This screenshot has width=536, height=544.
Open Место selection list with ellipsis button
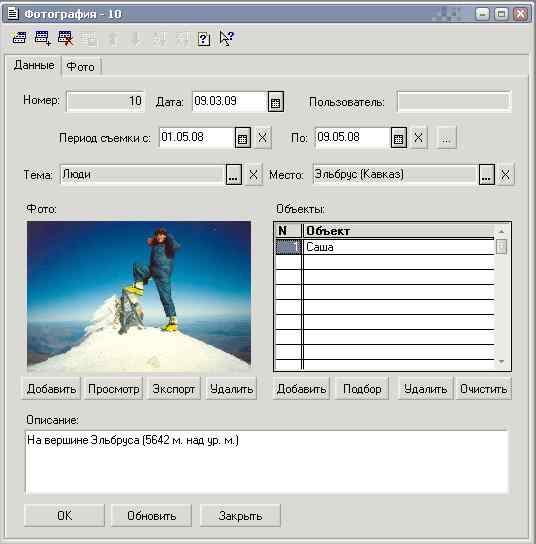[x=487, y=175]
